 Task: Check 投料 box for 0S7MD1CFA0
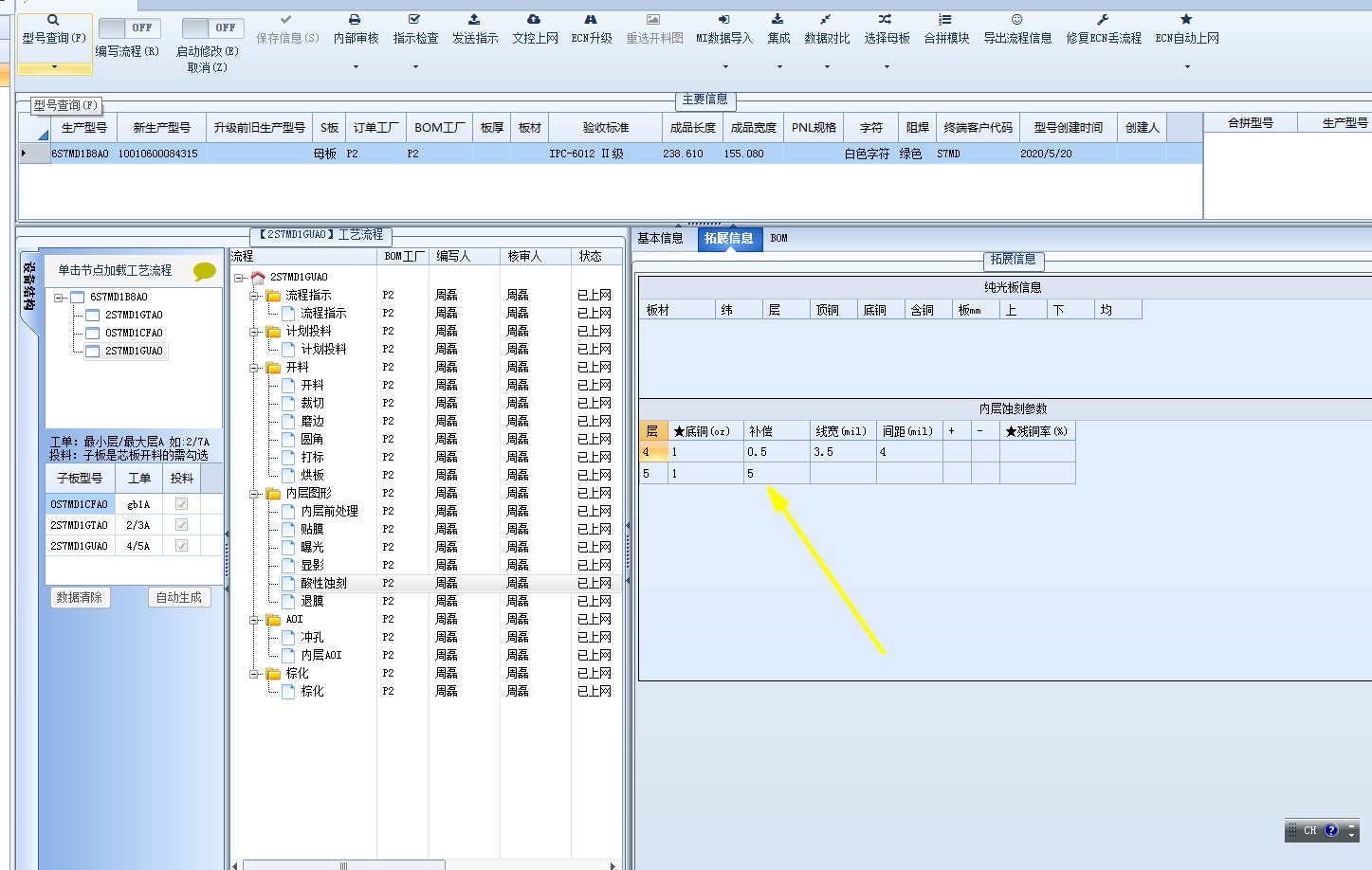coord(181,504)
